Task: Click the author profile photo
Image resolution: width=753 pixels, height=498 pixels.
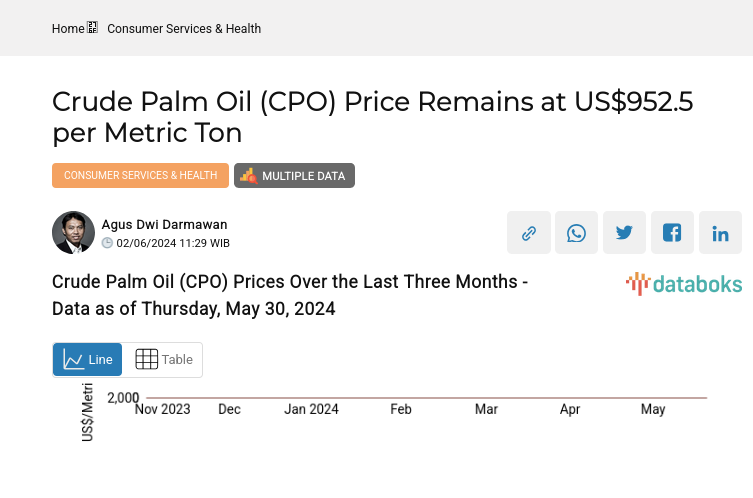Action: click(73, 233)
